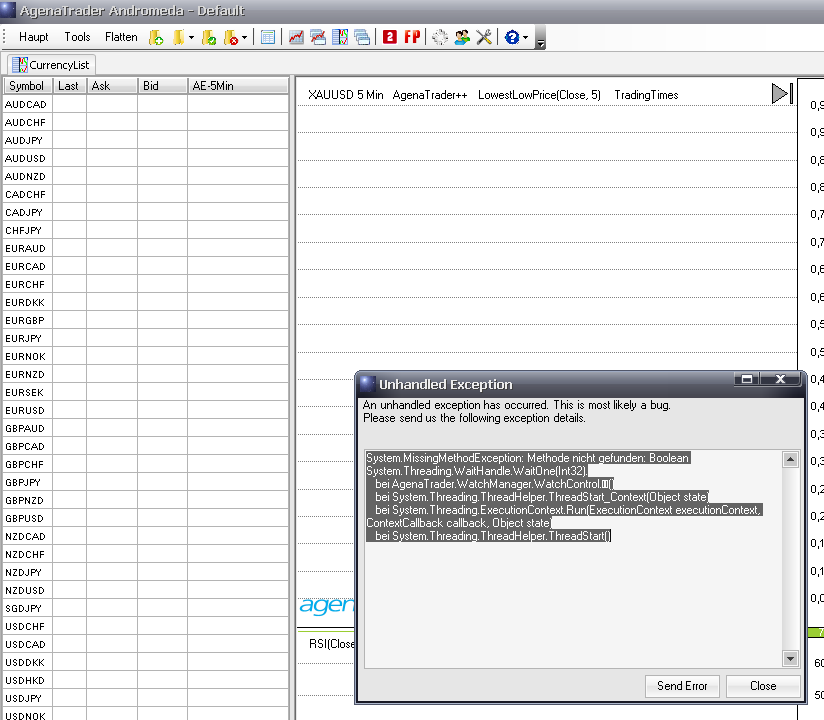Open toolbar overflow options arrow
Viewport: 824px width, 720px height.
pyautogui.click(x=541, y=43)
